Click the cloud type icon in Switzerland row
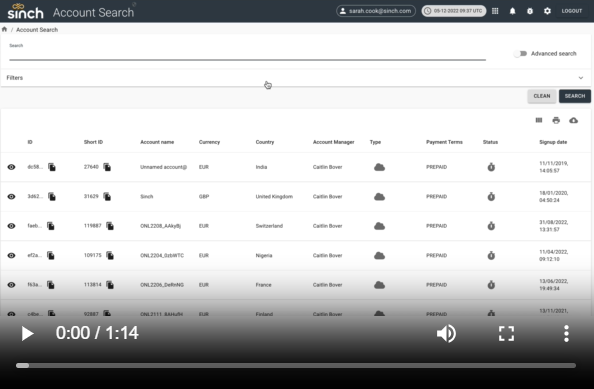Screen dimensions: 594x389 tap(379, 226)
